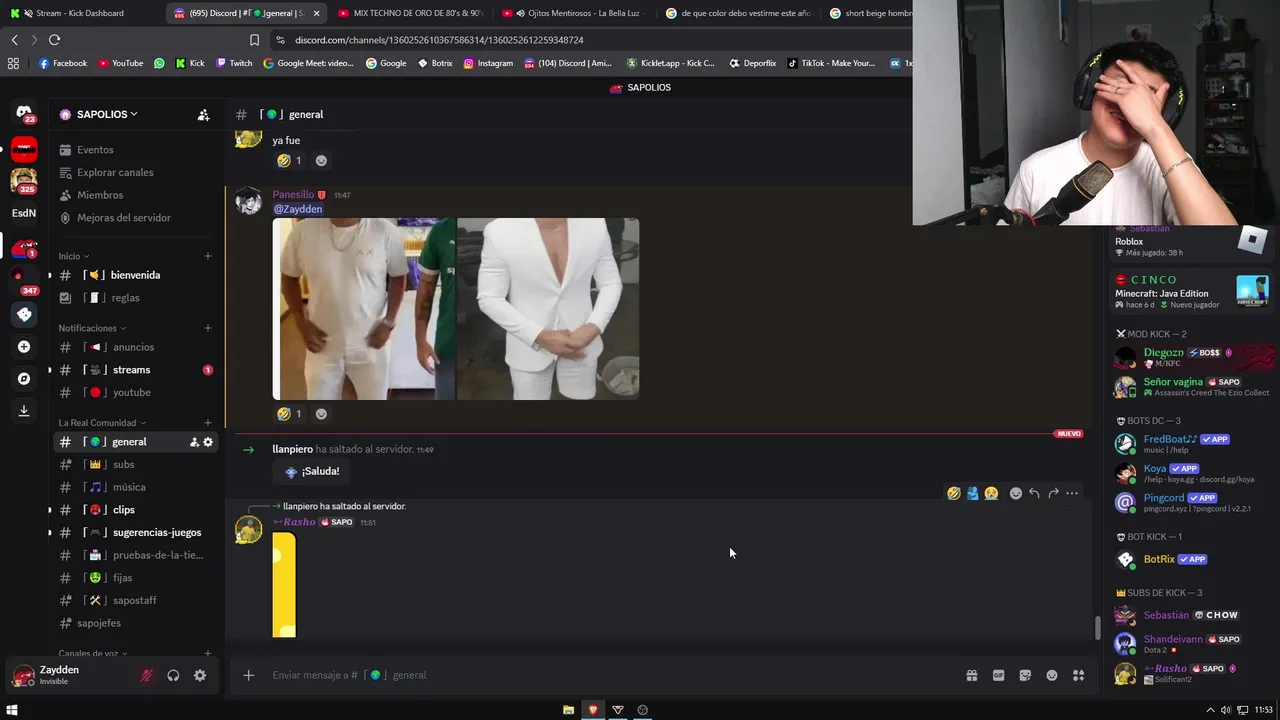Collapse the Canales de voz category

(92, 654)
